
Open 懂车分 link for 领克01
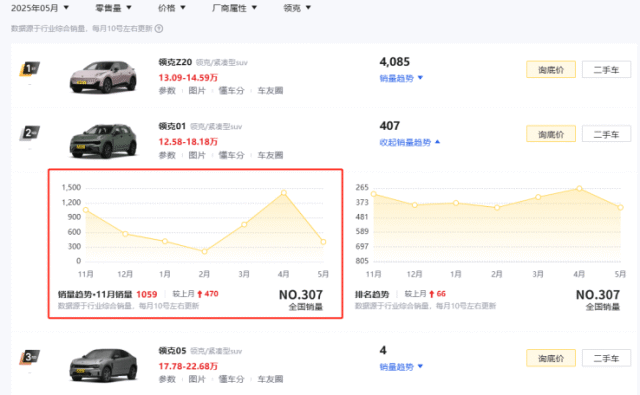click(231, 155)
